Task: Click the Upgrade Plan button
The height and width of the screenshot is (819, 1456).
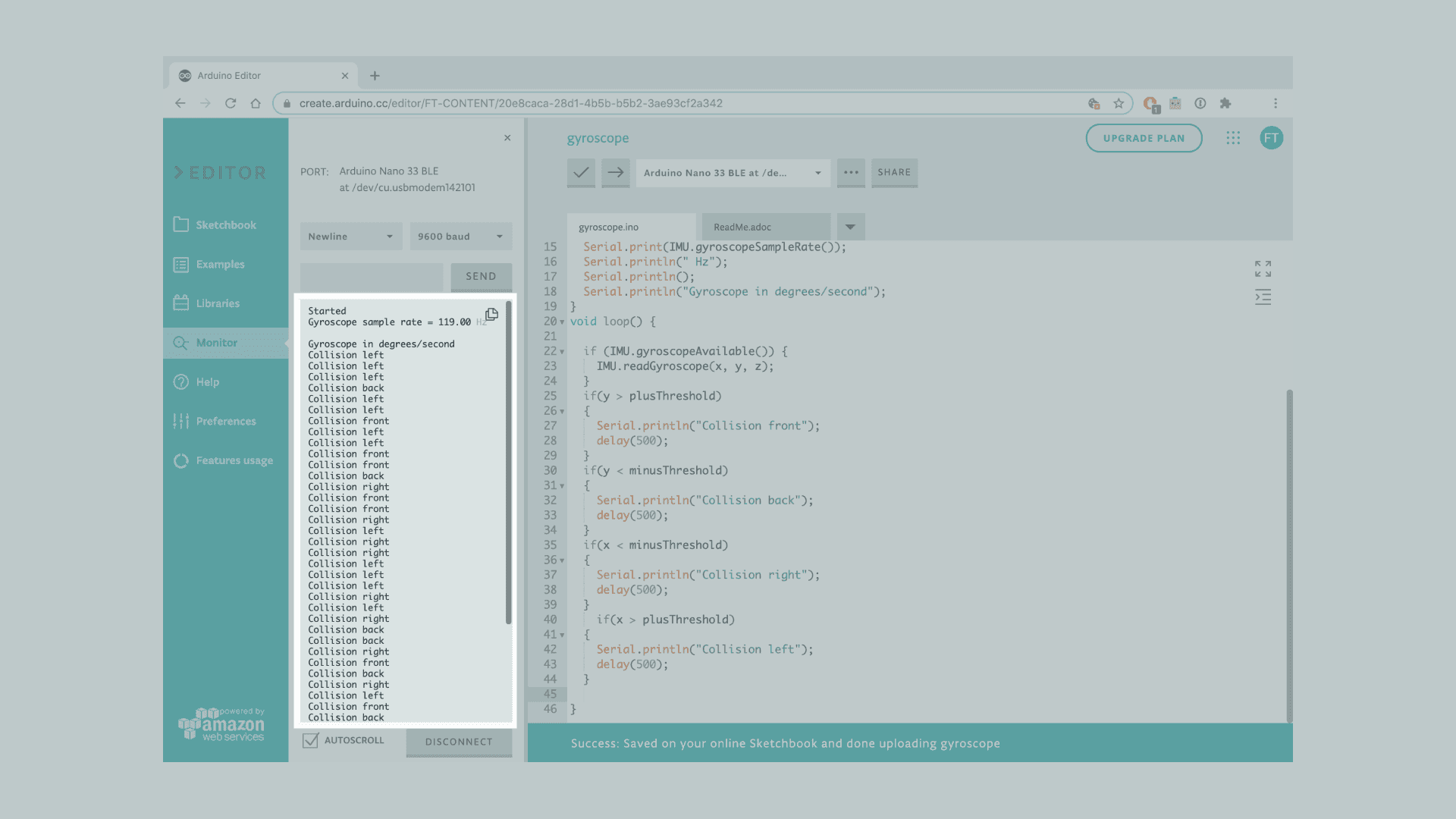Action: pos(1144,138)
